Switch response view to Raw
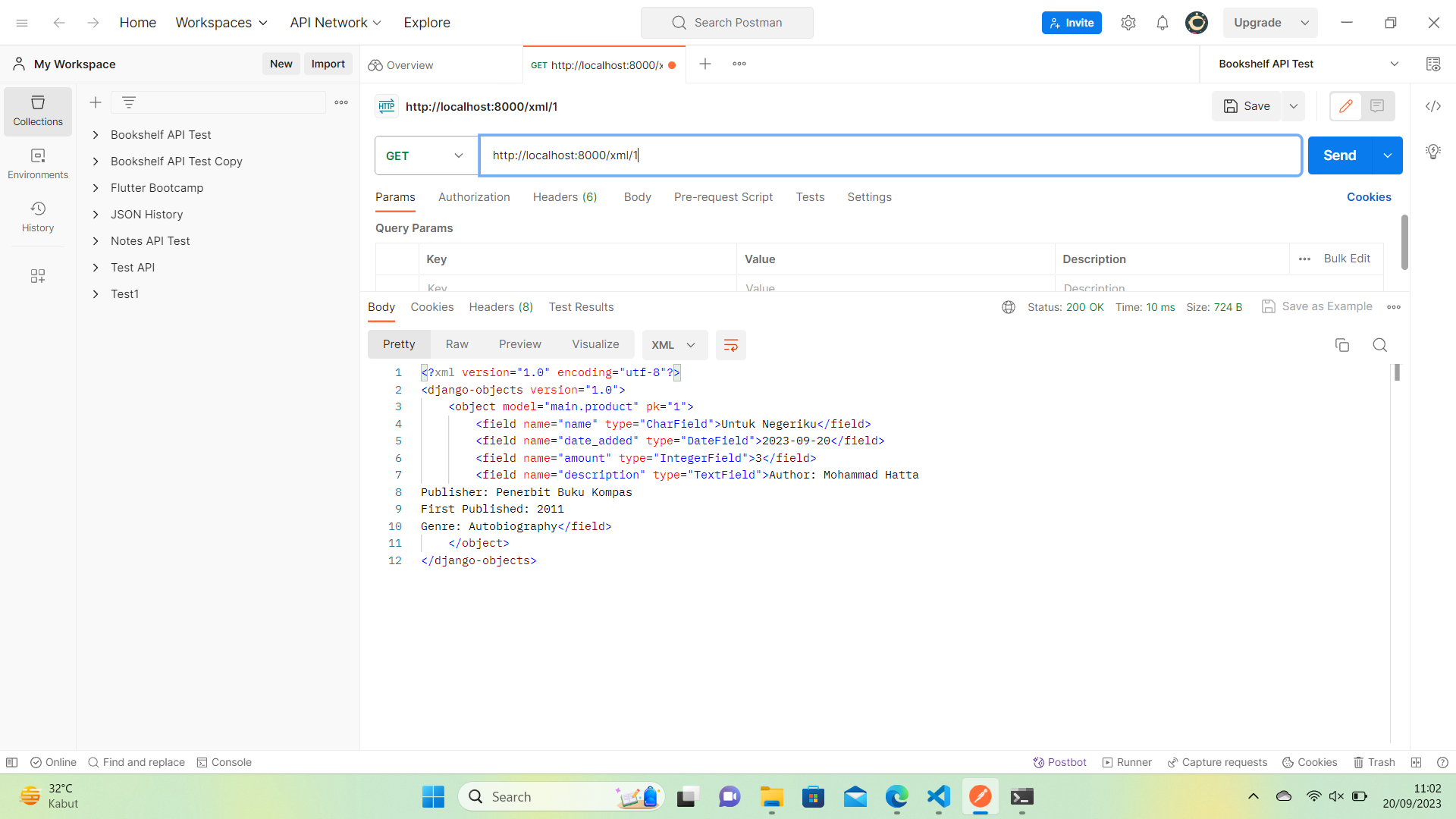The image size is (1456, 819). pos(457,344)
